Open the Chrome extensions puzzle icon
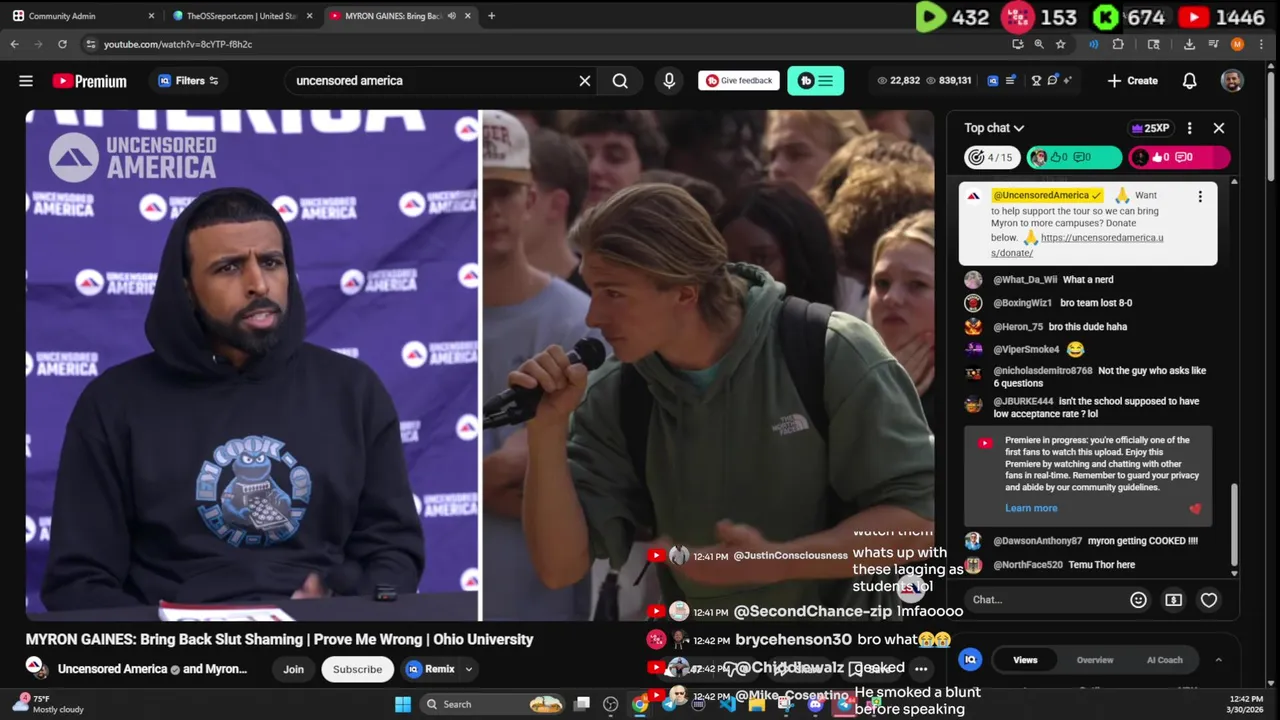The width and height of the screenshot is (1280, 720). coord(1118,44)
